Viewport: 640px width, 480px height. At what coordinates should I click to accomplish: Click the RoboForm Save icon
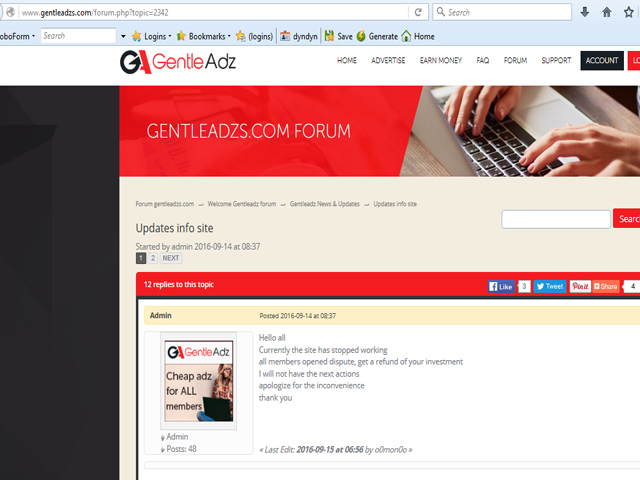pos(329,36)
